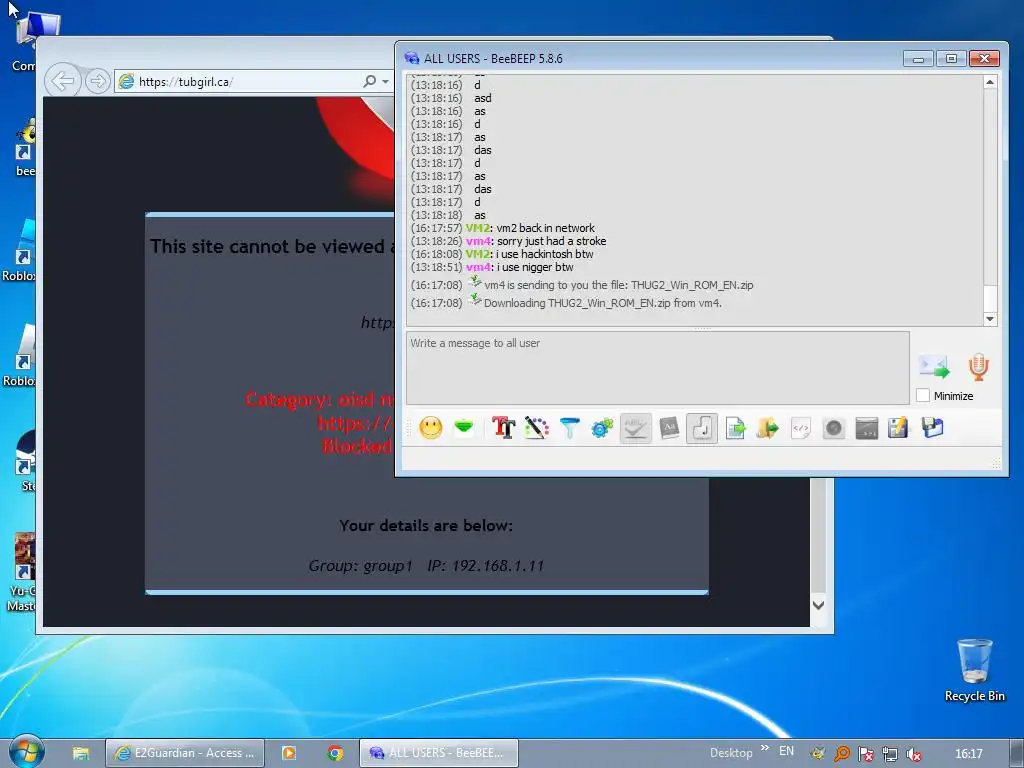Click the Internet Explorer forward arrow button
This screenshot has width=1024, height=768.
coord(97,81)
